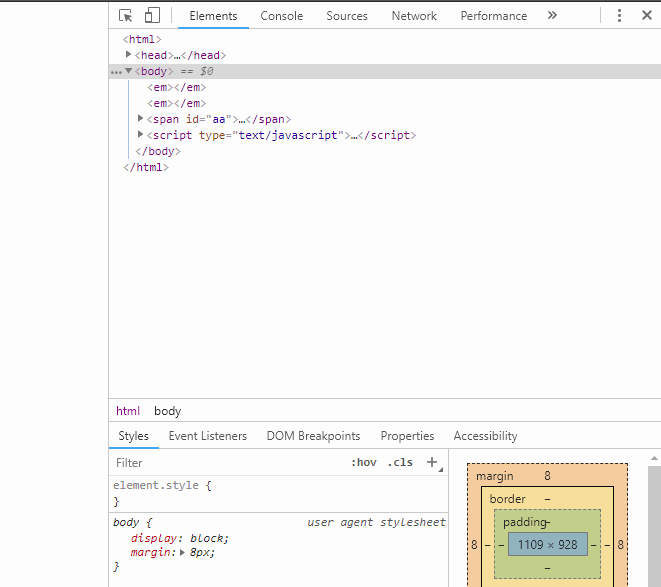Viewport: 661px width, 587px height.
Task: Open the Network tab
Action: pyautogui.click(x=414, y=16)
